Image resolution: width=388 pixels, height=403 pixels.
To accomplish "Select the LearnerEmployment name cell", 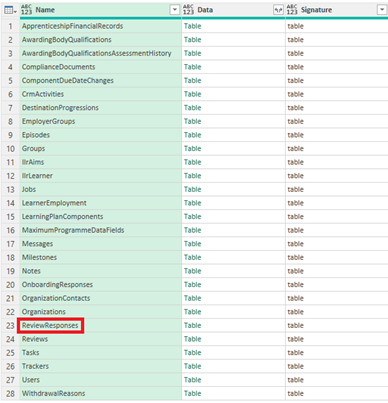I will point(101,203).
